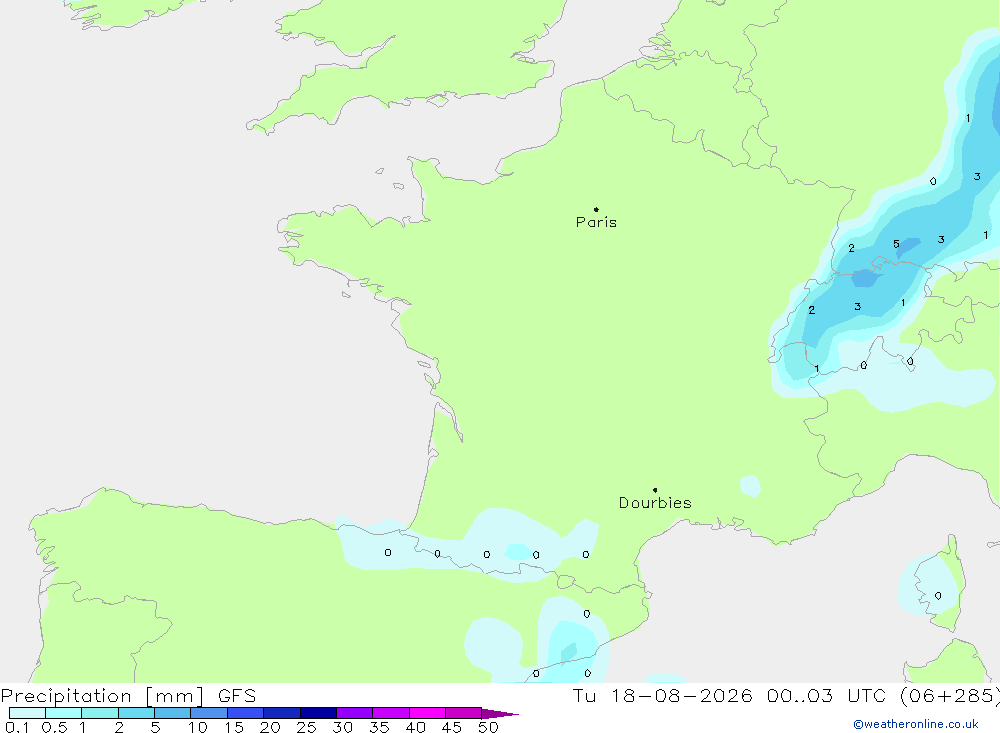The width and height of the screenshot is (1000, 733).
Task: Click the Paris city label
Action: click(596, 222)
